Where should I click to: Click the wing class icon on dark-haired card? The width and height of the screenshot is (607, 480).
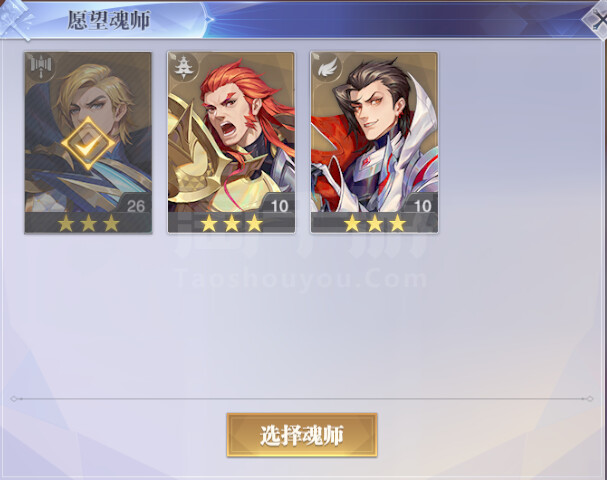pyautogui.click(x=327, y=67)
